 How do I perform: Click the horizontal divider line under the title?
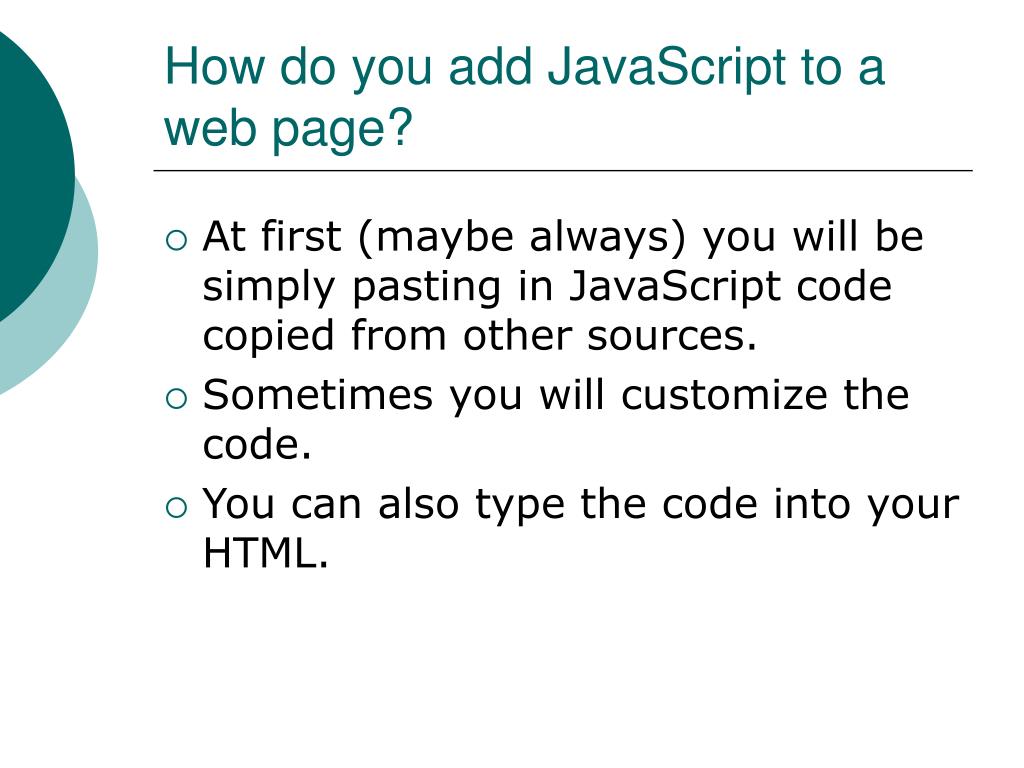coord(563,170)
